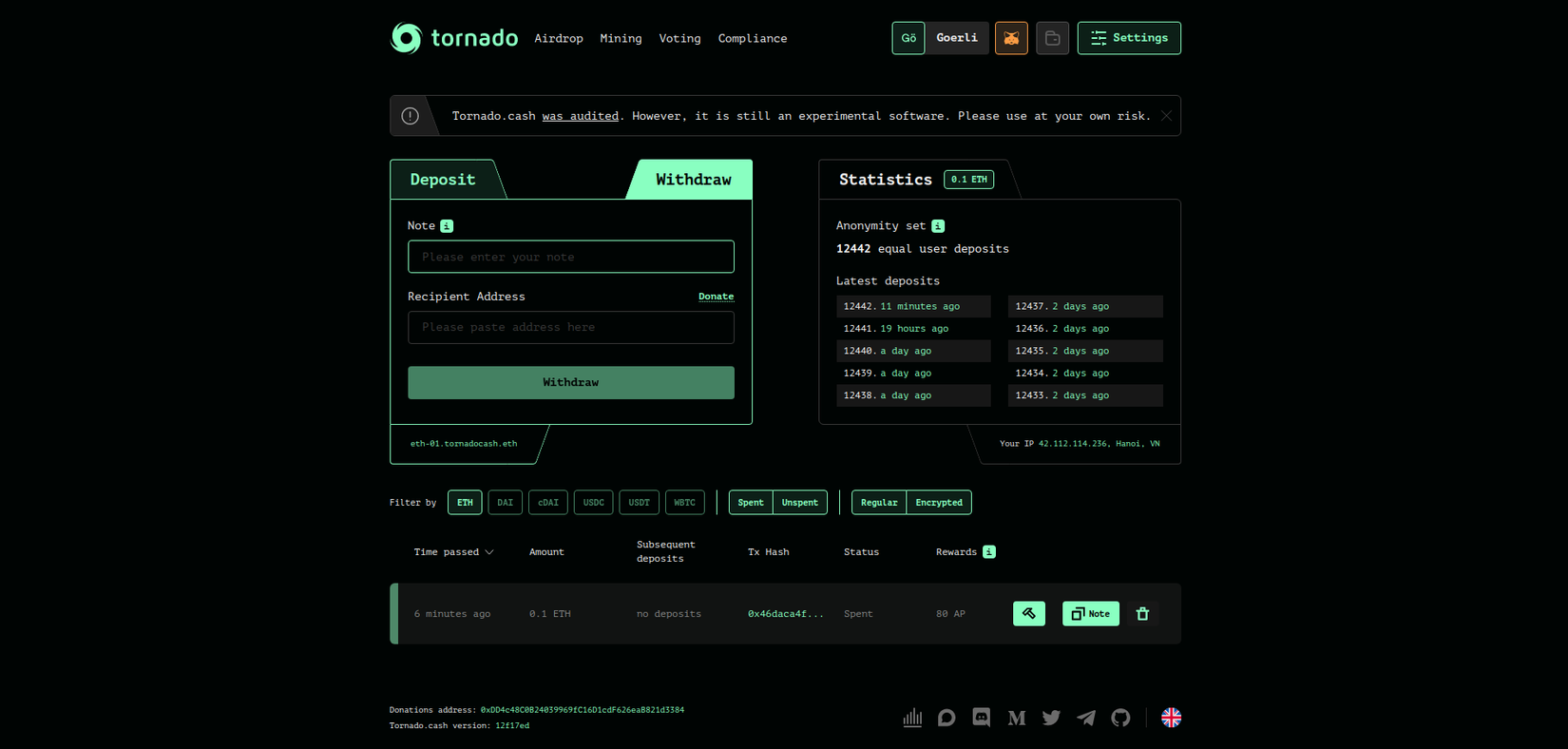Click the hammer mining icon in transaction row
Screen dimensions: 1568x749
pos(1029,614)
